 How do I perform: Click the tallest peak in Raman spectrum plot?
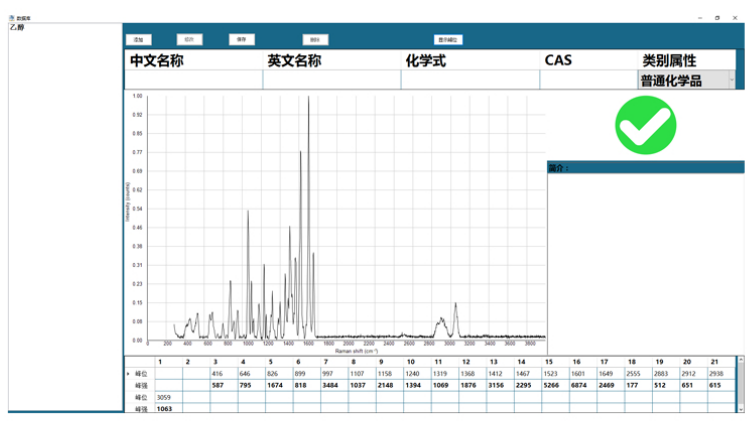308,100
